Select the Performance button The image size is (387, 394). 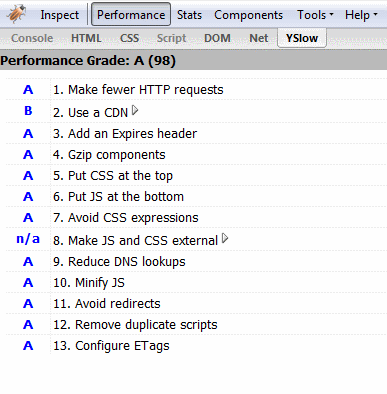click(131, 14)
